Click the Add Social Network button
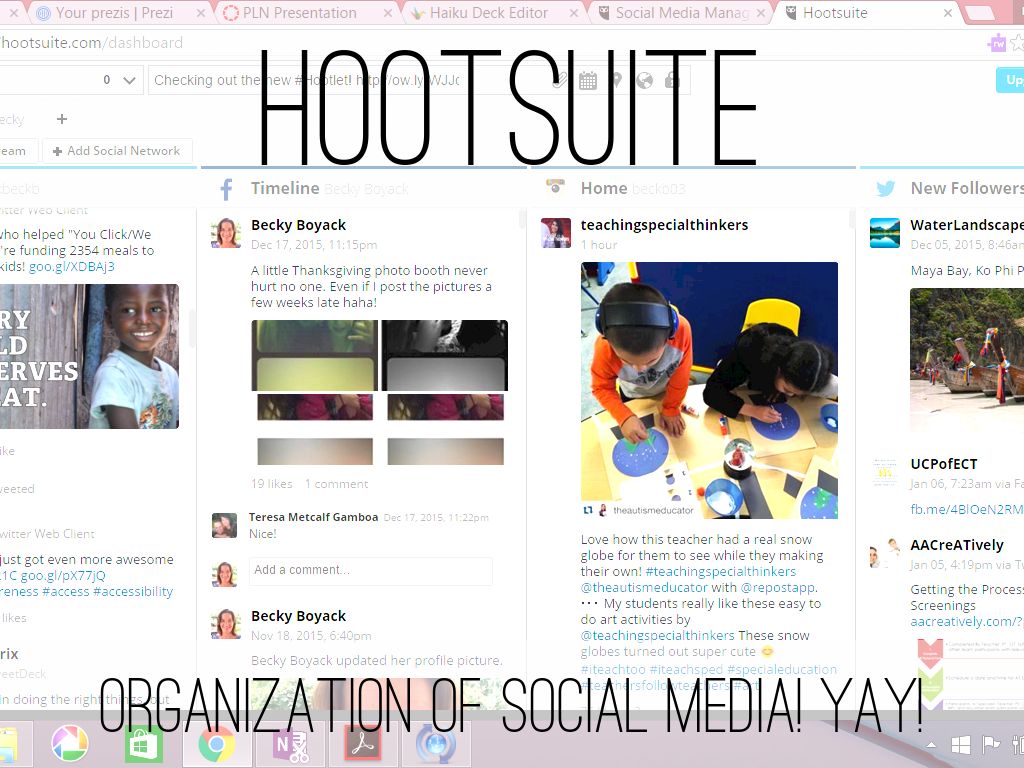The height and width of the screenshot is (768, 1024). tap(115, 151)
